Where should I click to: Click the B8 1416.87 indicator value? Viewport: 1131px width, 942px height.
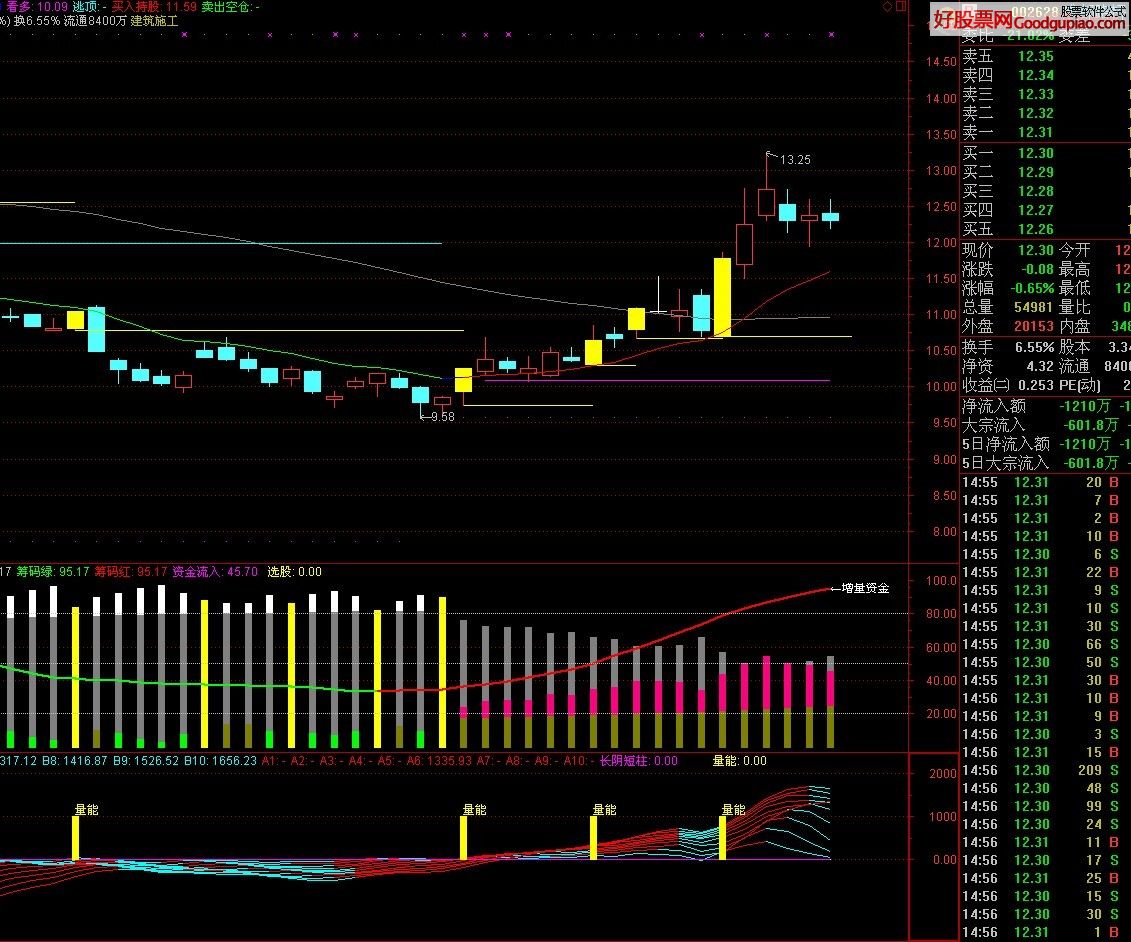pos(74,761)
